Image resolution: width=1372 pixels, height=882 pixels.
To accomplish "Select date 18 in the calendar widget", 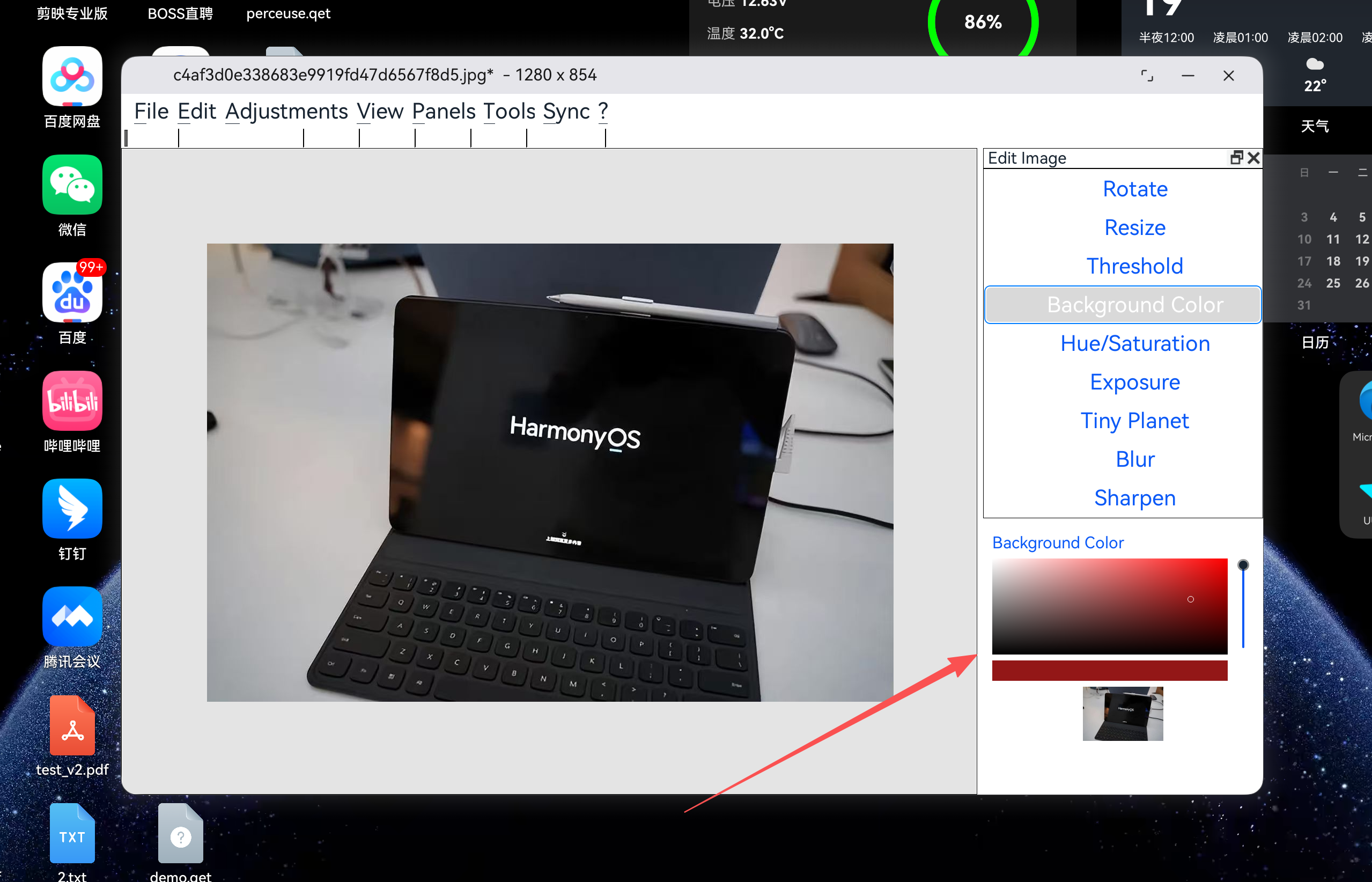I will 1333,261.
